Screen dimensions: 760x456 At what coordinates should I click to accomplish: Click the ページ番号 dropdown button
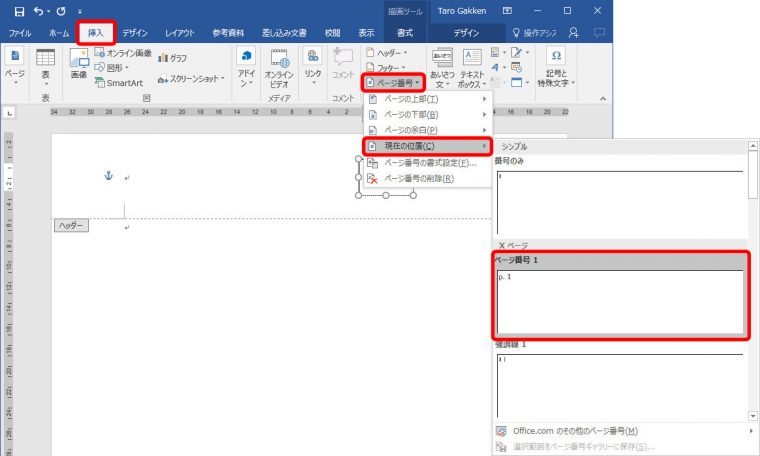tap(393, 83)
